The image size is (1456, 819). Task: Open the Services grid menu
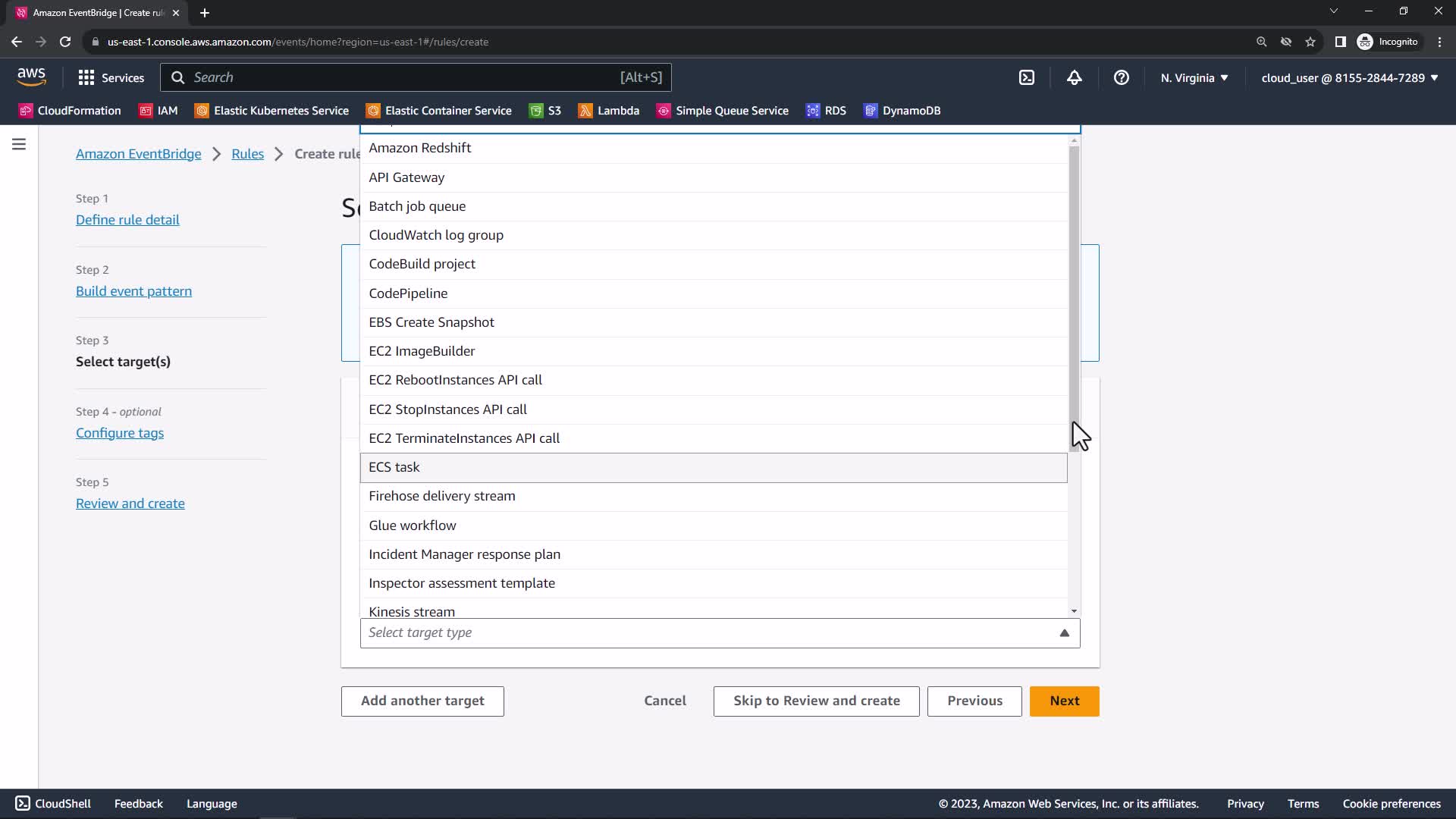(x=111, y=77)
